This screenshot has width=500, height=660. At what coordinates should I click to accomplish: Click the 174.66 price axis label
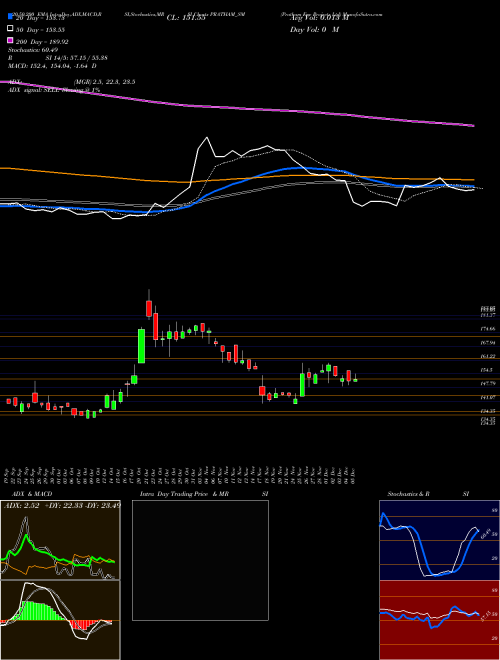[487, 328]
